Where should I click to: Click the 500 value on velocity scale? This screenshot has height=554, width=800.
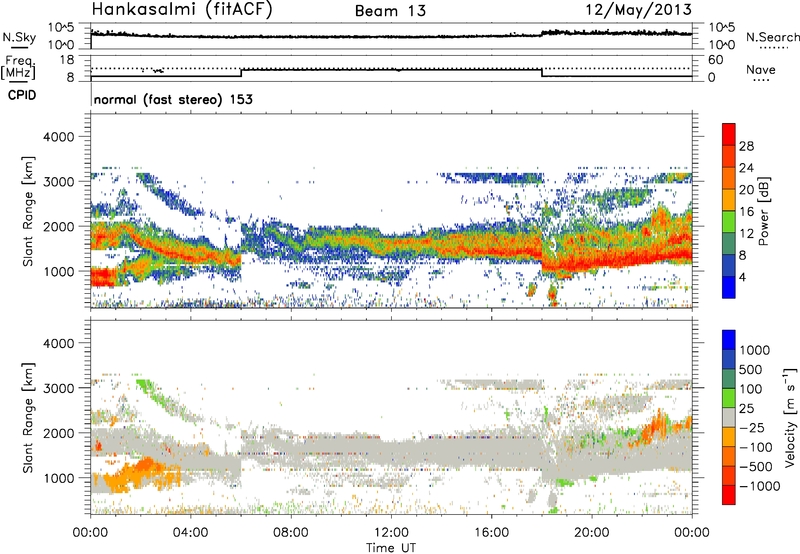point(751,370)
